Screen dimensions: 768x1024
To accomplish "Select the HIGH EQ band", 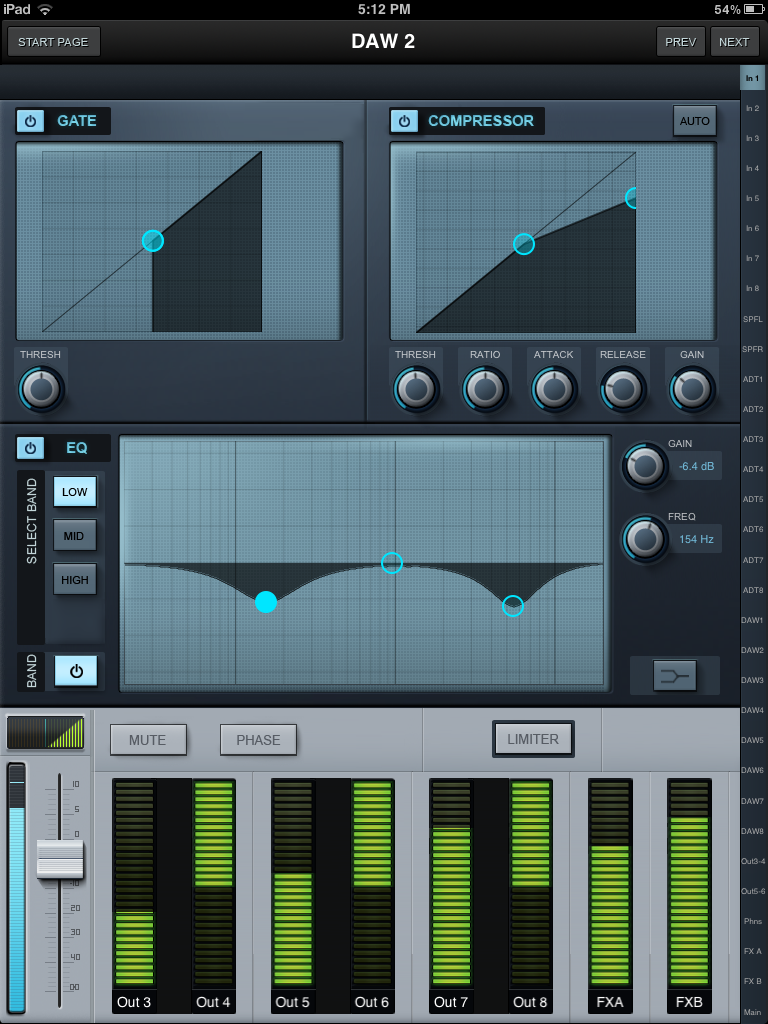I will tap(74, 580).
